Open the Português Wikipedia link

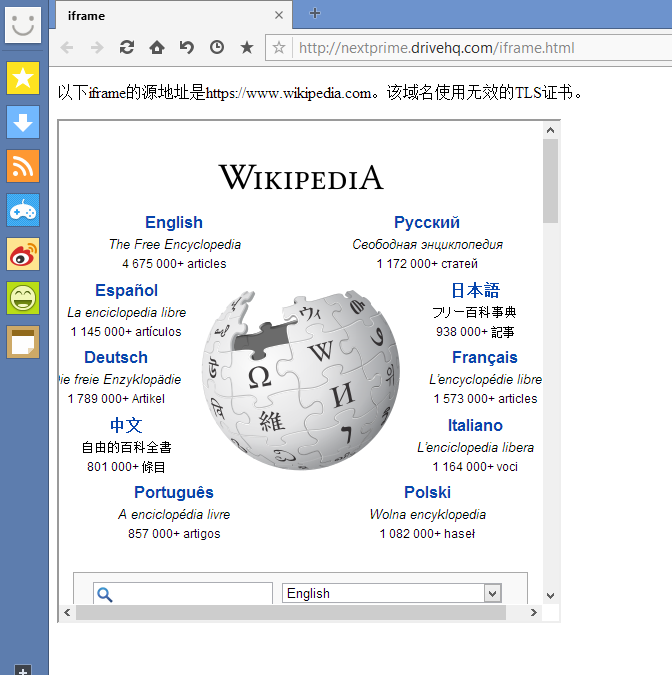click(x=174, y=492)
